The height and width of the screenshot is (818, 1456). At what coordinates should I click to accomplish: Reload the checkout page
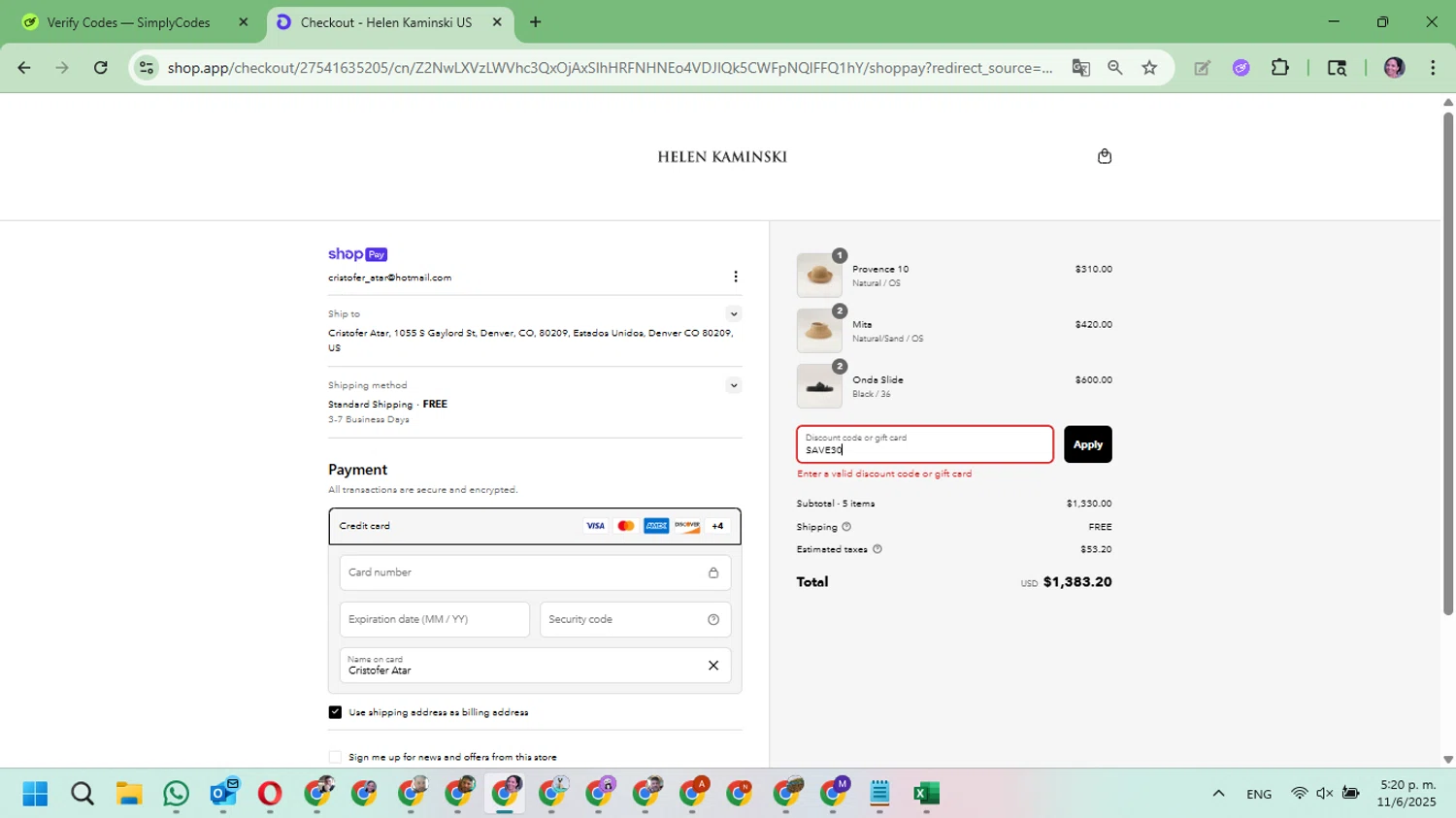(101, 67)
